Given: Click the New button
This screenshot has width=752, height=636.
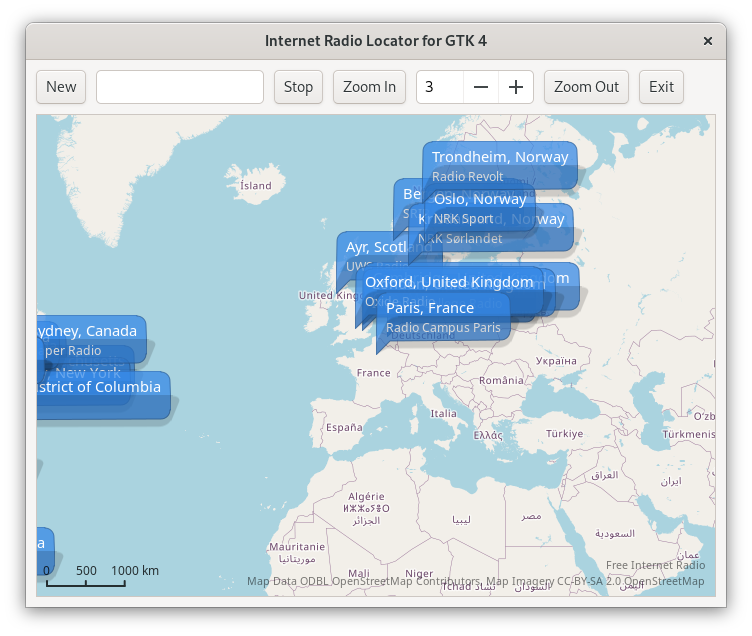Looking at the screenshot, I should coord(61,87).
